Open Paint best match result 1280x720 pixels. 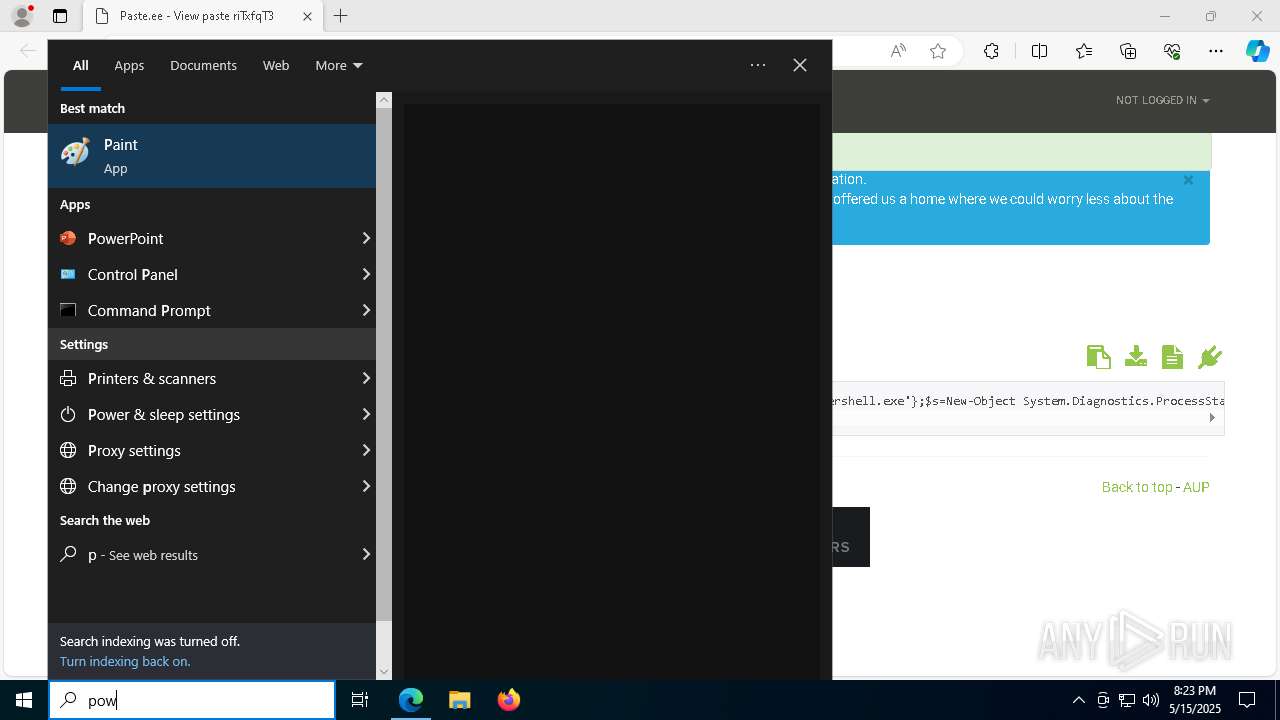point(212,156)
